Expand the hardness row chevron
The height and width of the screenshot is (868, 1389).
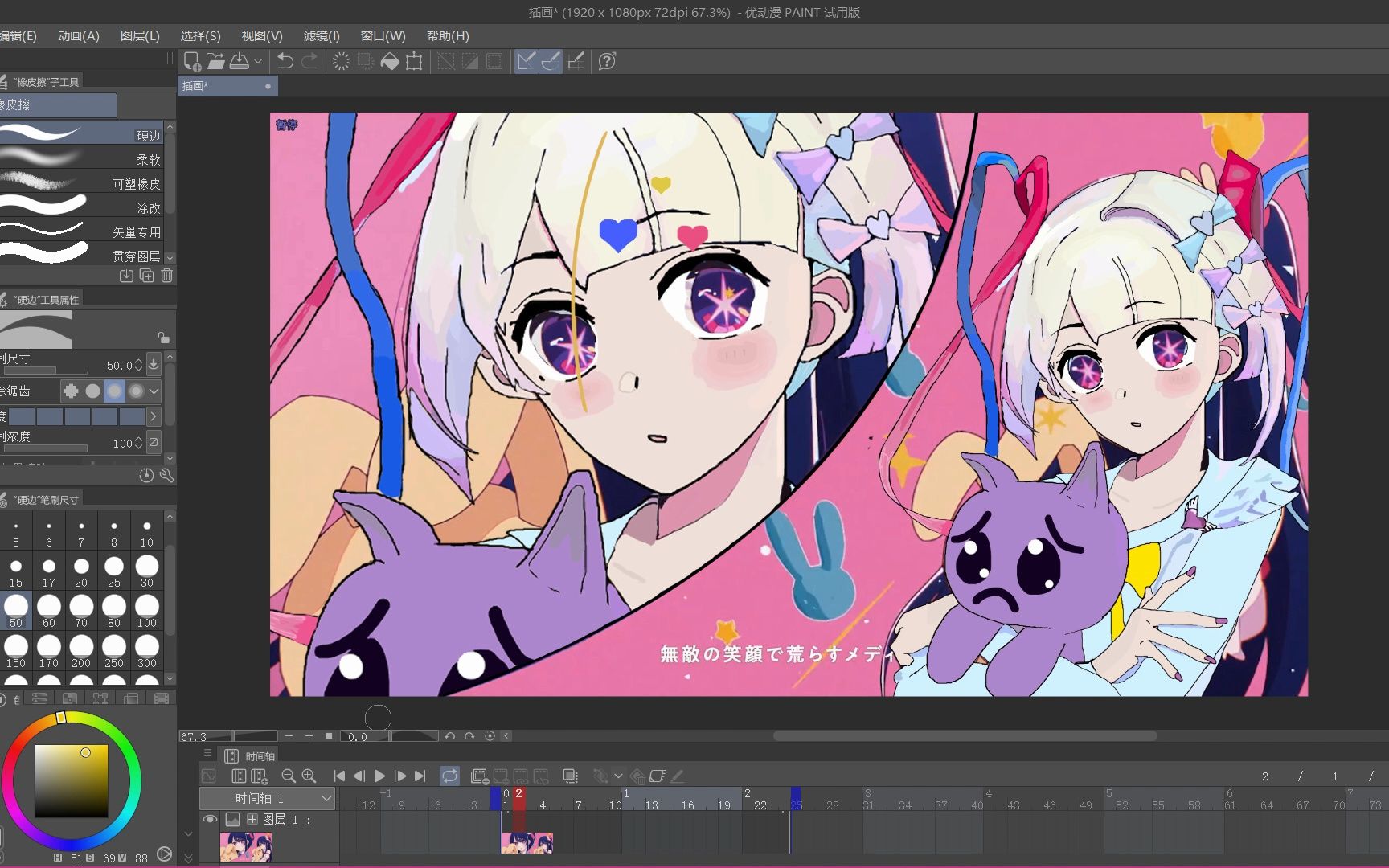(x=153, y=416)
